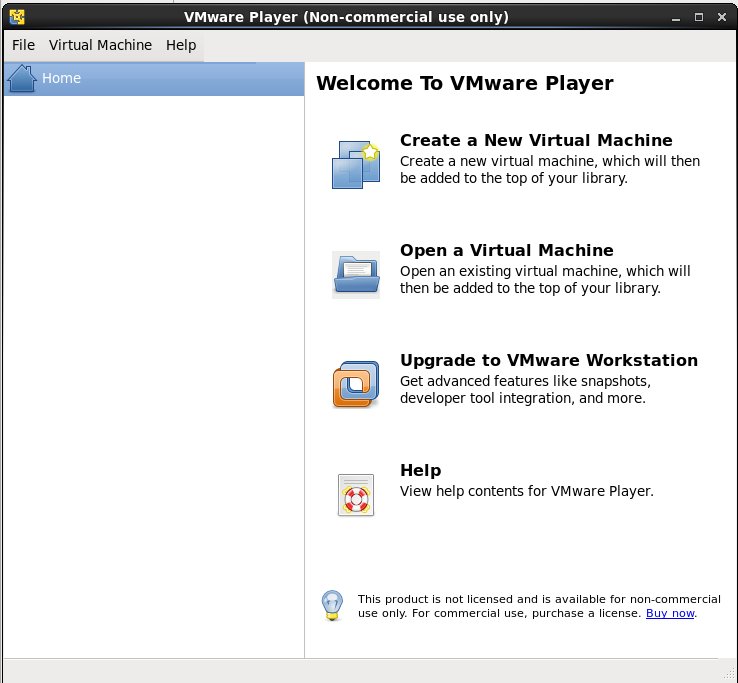The width and height of the screenshot is (738, 683).
Task: Click the lifebuoy Help icon
Action: click(356, 495)
